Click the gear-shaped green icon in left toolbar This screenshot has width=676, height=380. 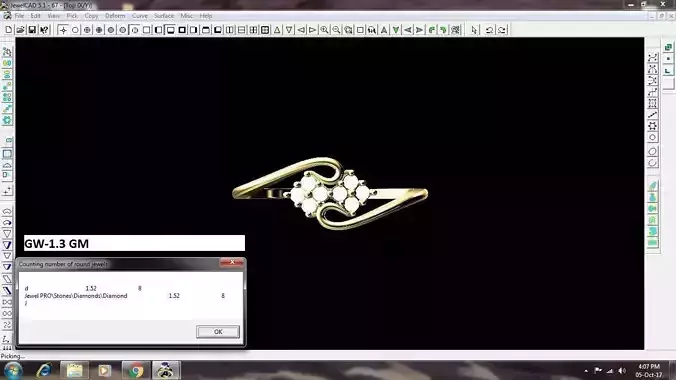7,120
